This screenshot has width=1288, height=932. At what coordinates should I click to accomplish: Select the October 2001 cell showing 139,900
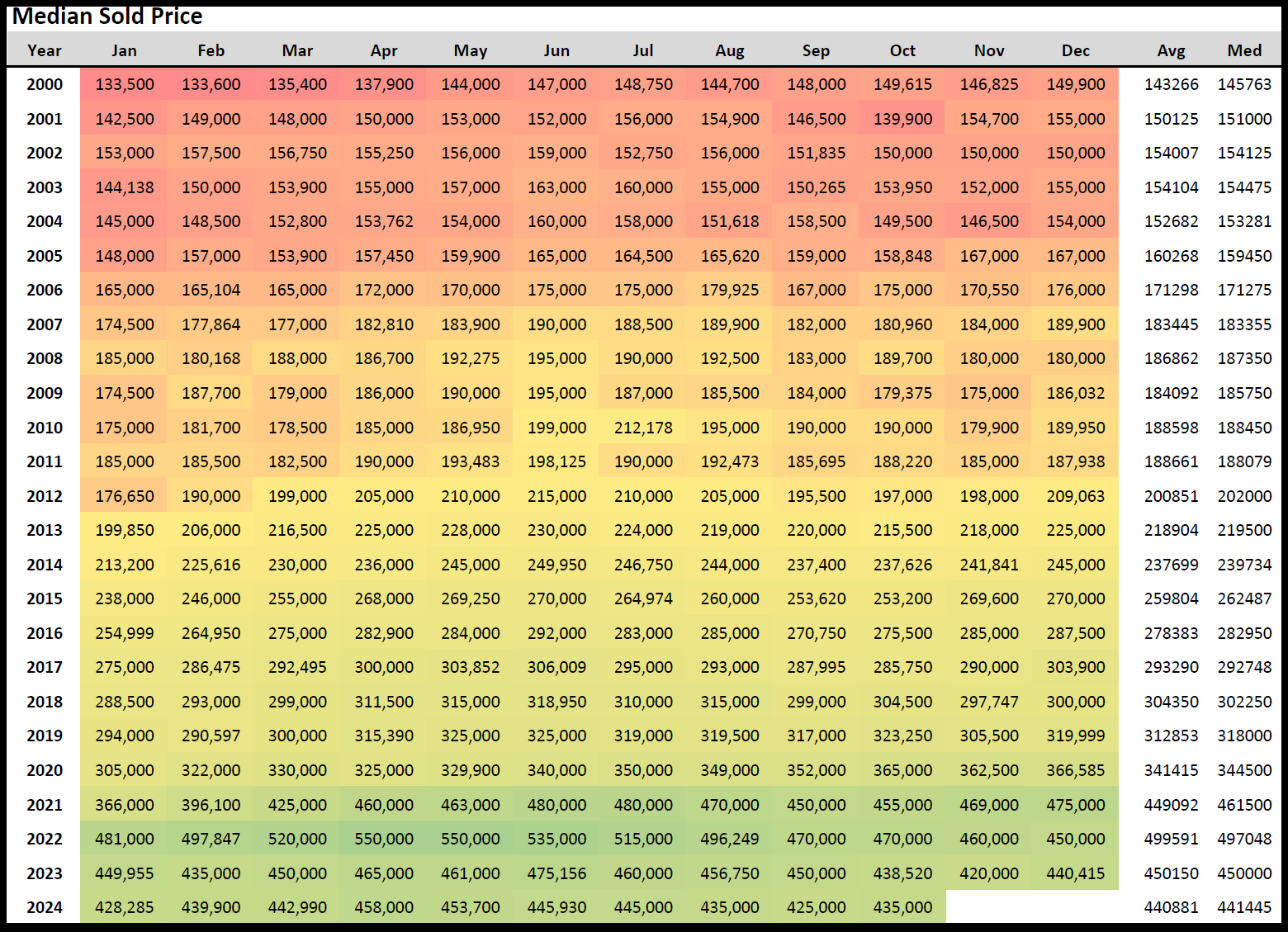coord(902,119)
